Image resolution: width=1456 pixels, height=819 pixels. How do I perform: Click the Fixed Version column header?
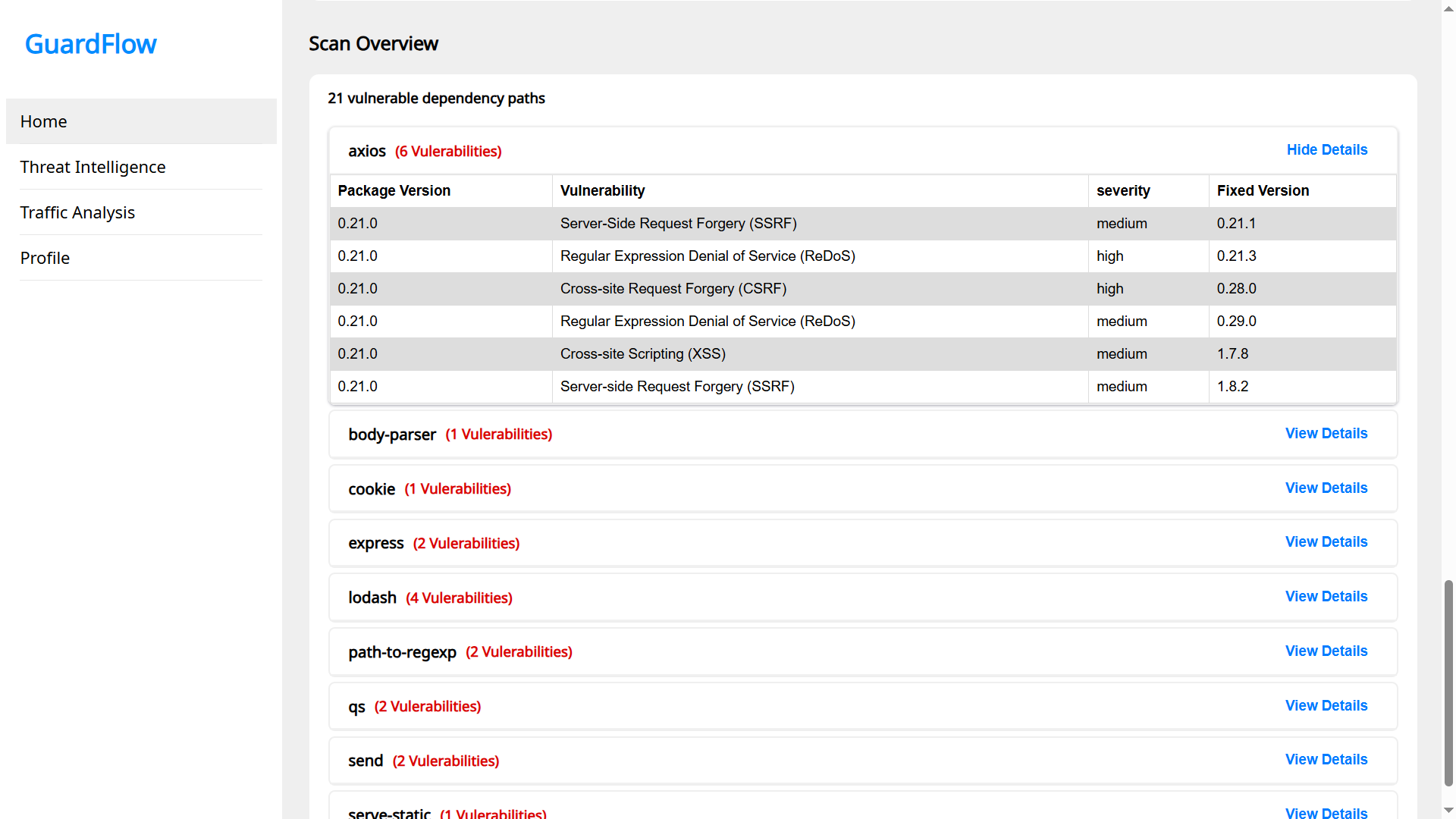coord(1263,190)
